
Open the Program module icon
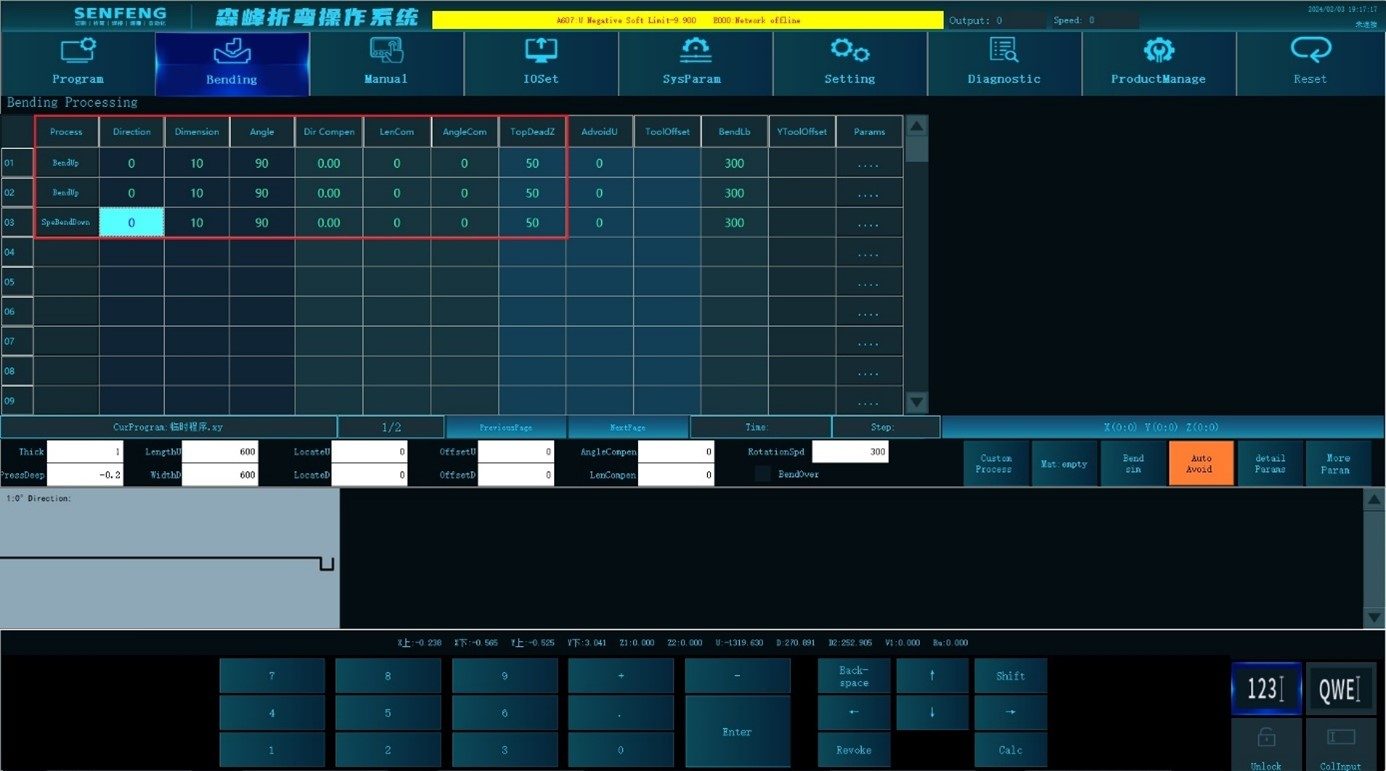click(x=78, y=50)
